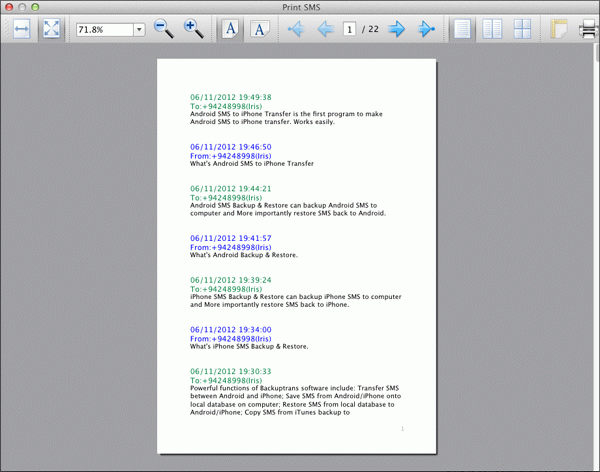The image size is (600, 472).
Task: Click the 71.8% zoom level field
Action: [104, 29]
